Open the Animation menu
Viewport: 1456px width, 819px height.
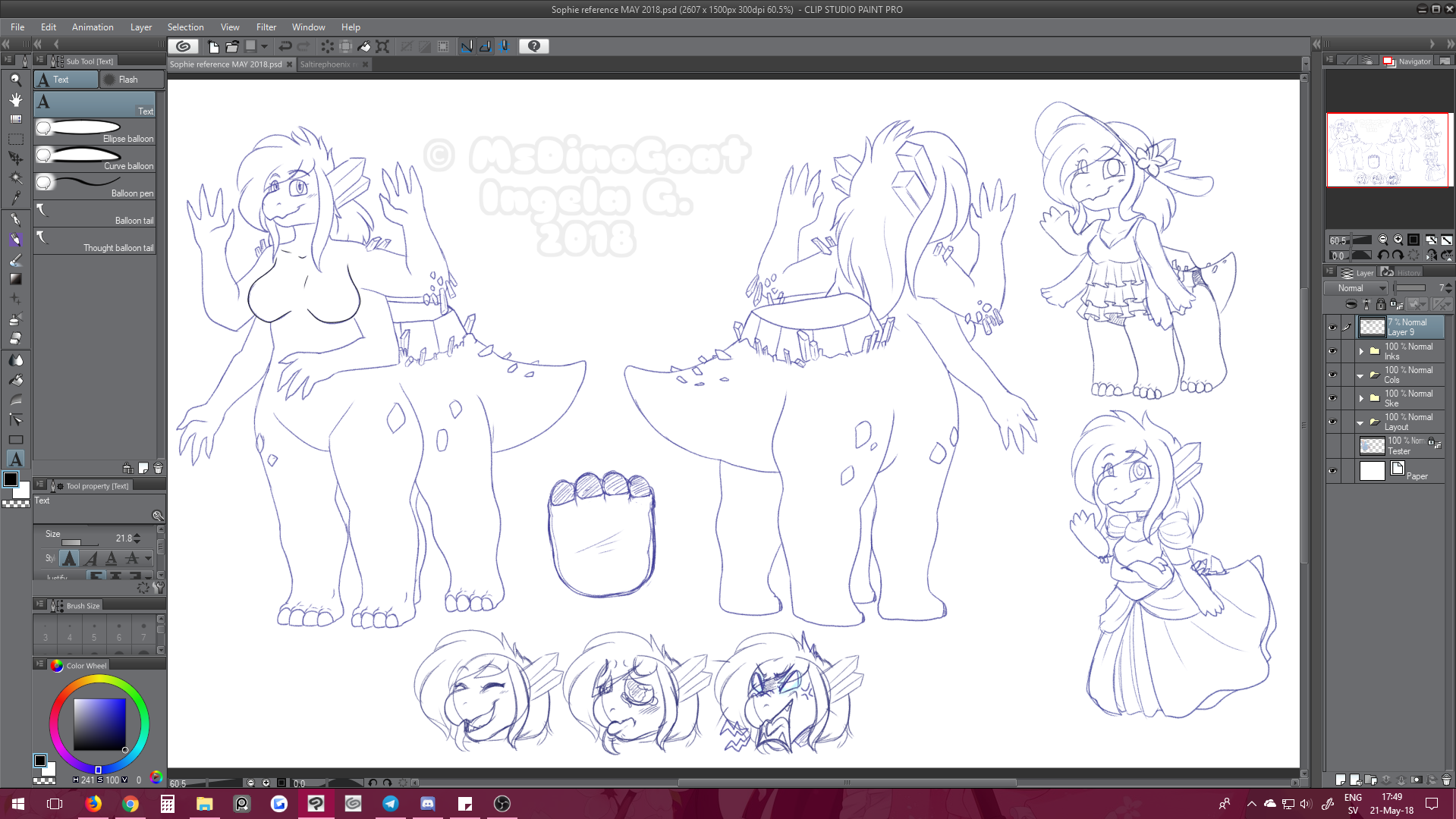93,27
